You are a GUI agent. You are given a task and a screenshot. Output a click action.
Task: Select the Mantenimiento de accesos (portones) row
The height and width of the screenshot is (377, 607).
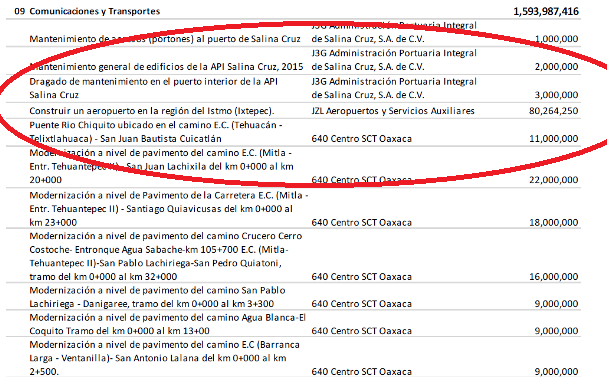pyautogui.click(x=293, y=33)
